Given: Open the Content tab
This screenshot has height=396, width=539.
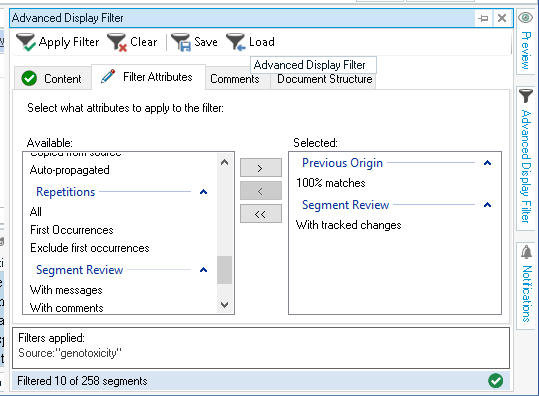Looking at the screenshot, I should [x=53, y=79].
